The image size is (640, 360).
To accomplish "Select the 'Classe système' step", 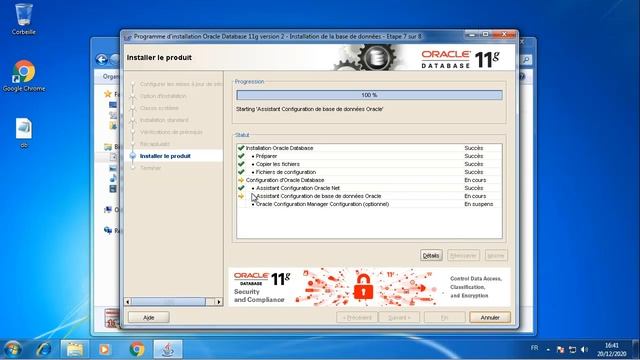I will [x=159, y=108].
